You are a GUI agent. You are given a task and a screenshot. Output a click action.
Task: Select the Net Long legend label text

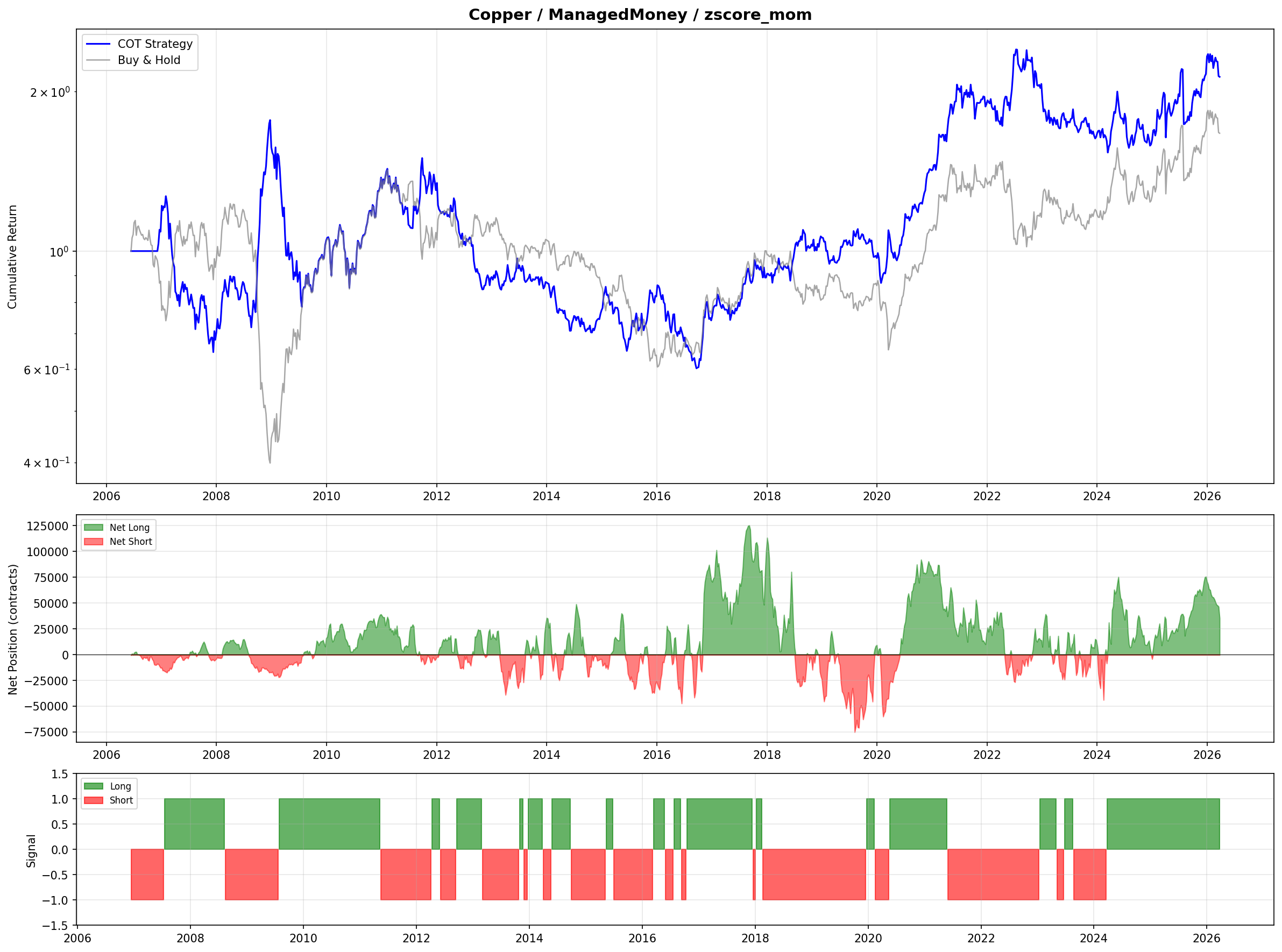pos(130,527)
